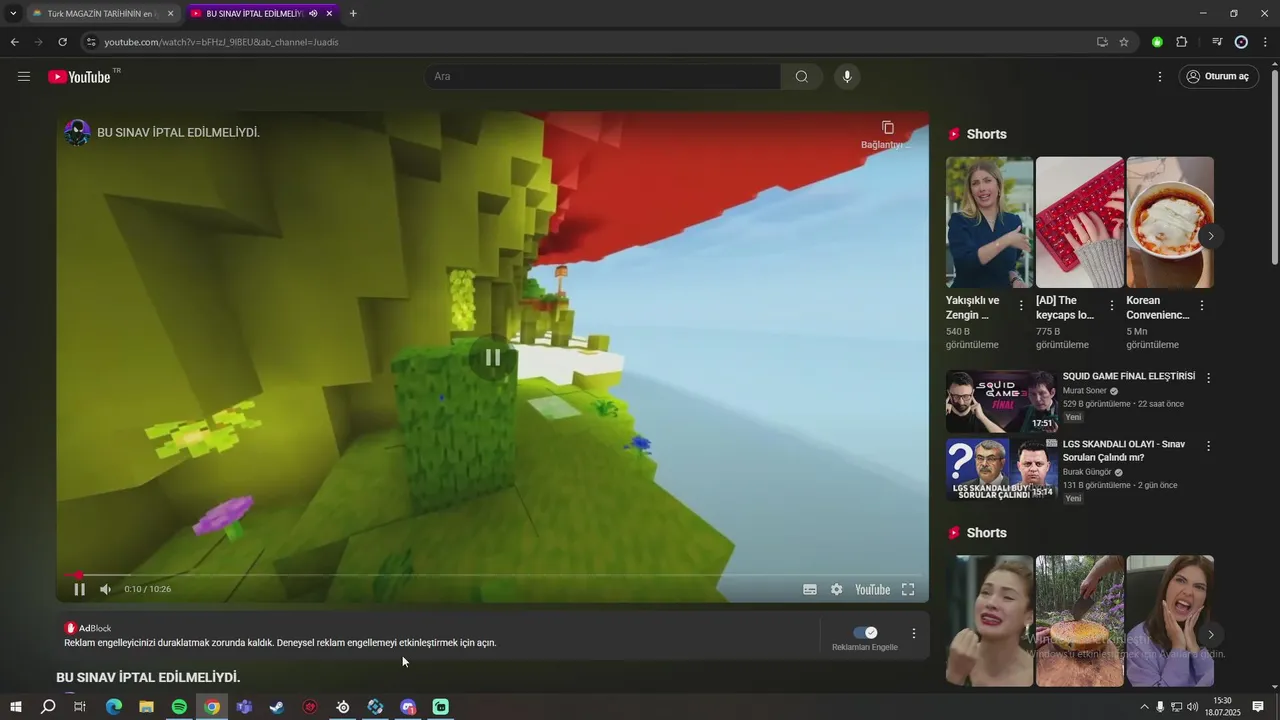Open Windows Start menu

click(x=15, y=707)
